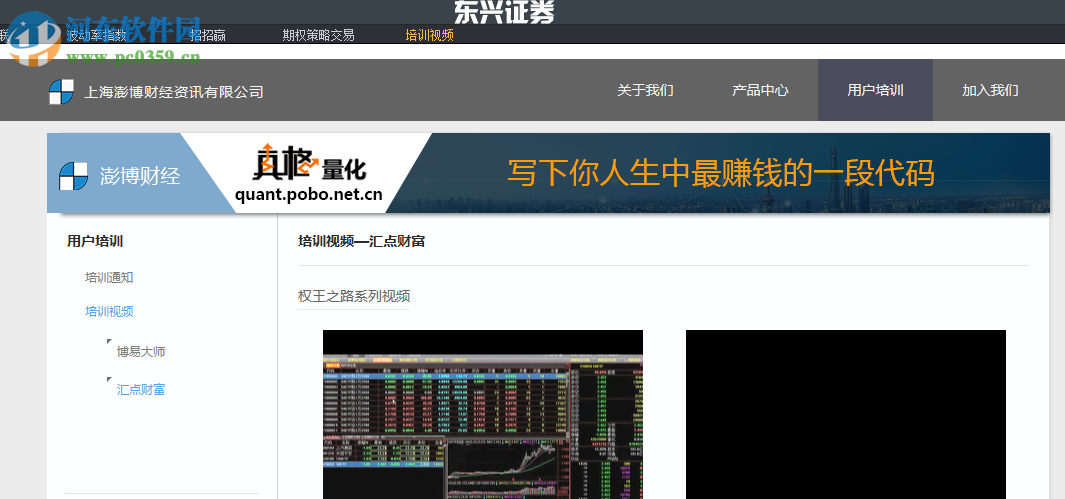This screenshot has height=499, width=1065.
Task: Select the 用户培训 navigation tab
Action: click(875, 90)
